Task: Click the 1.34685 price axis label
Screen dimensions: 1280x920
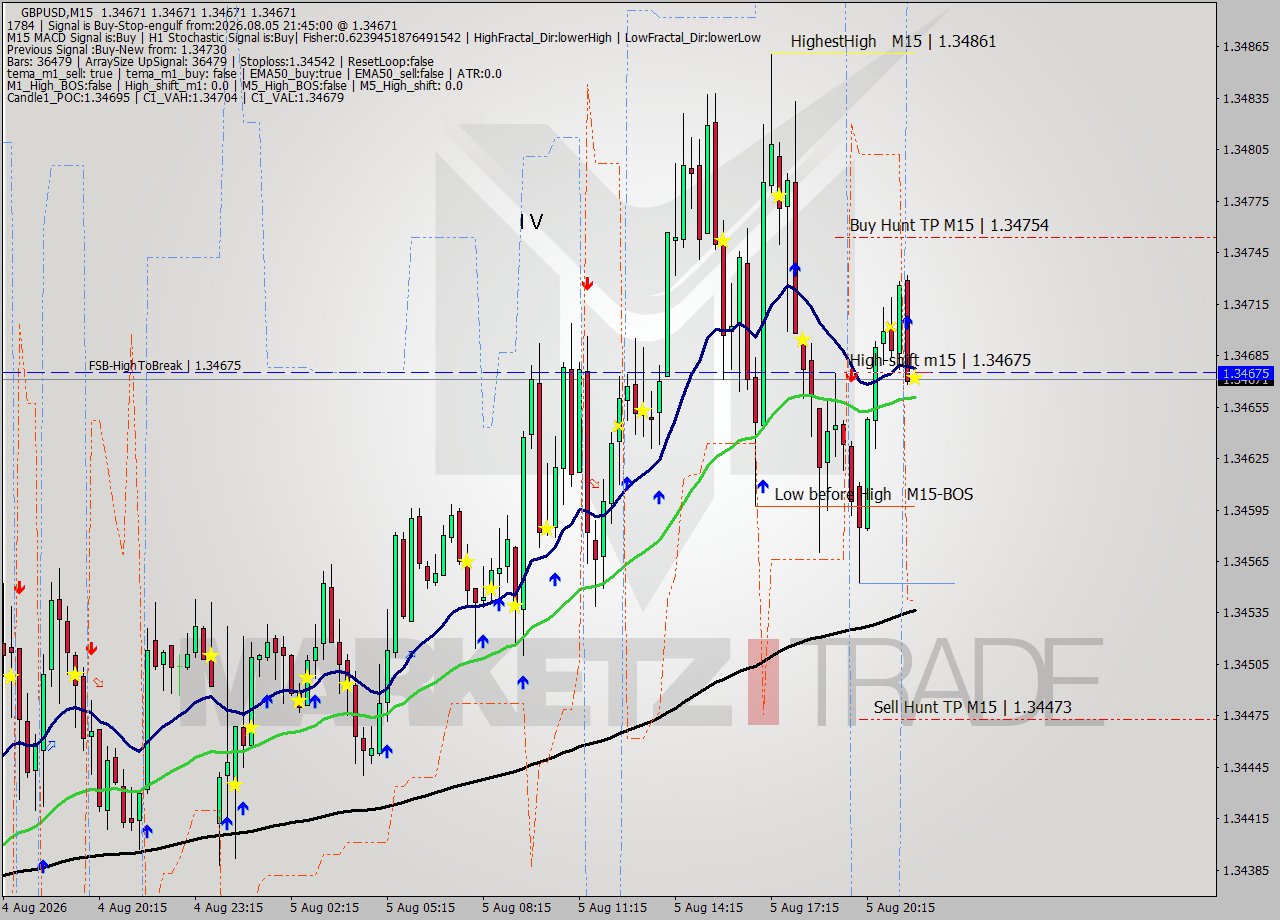Action: [1245, 355]
